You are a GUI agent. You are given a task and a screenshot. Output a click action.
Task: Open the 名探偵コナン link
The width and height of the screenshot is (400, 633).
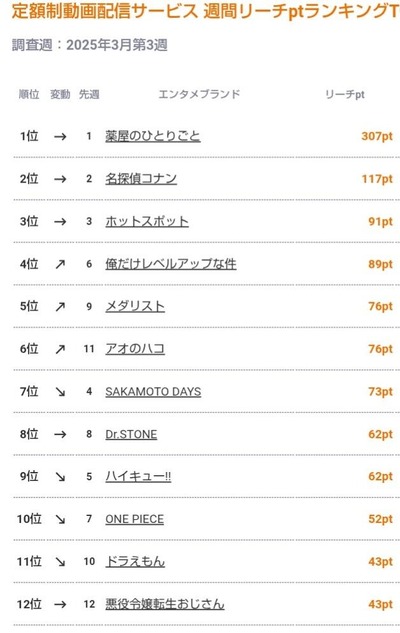tap(141, 178)
